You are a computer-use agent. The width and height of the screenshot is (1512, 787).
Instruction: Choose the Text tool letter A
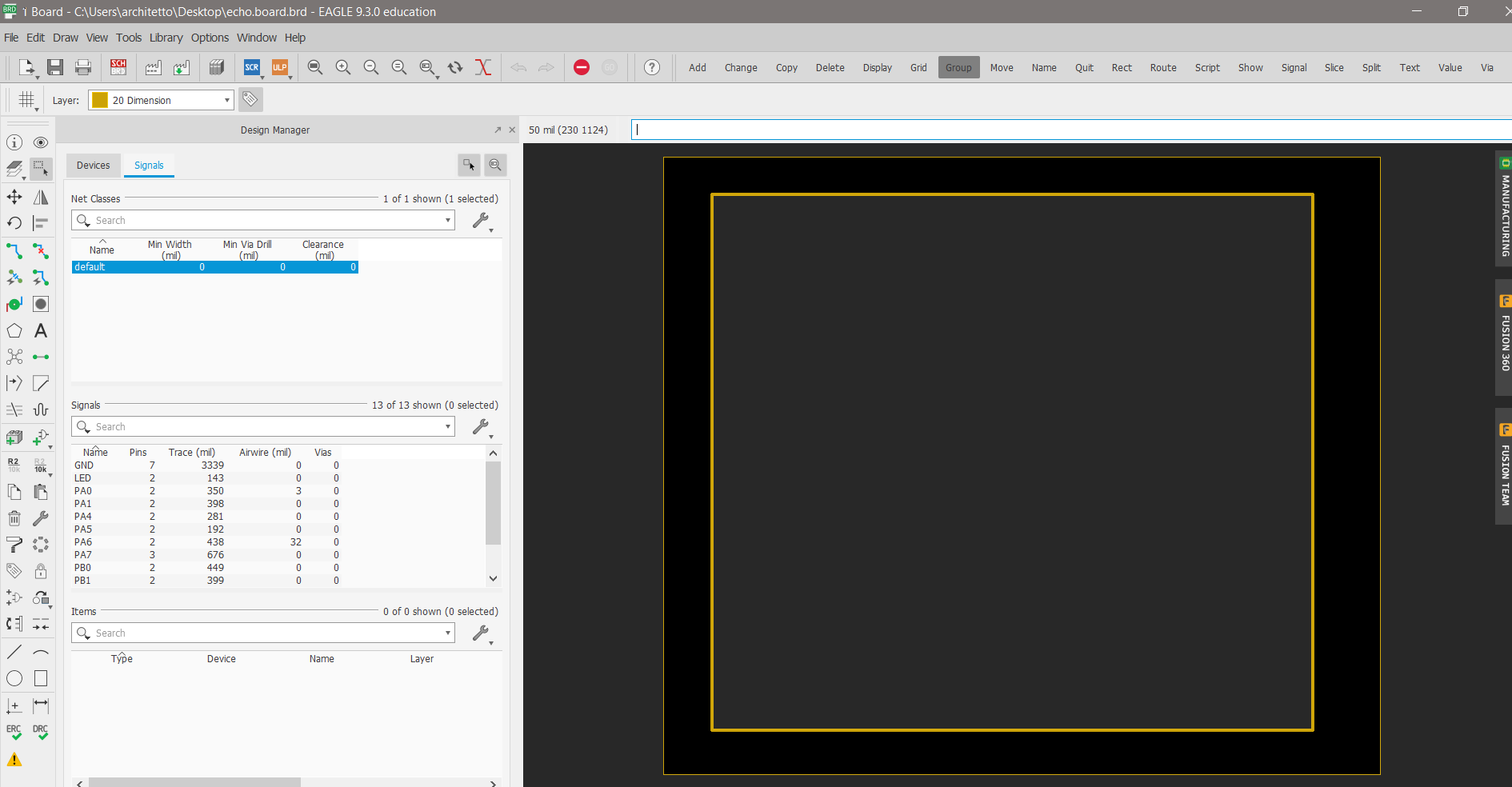[41, 330]
